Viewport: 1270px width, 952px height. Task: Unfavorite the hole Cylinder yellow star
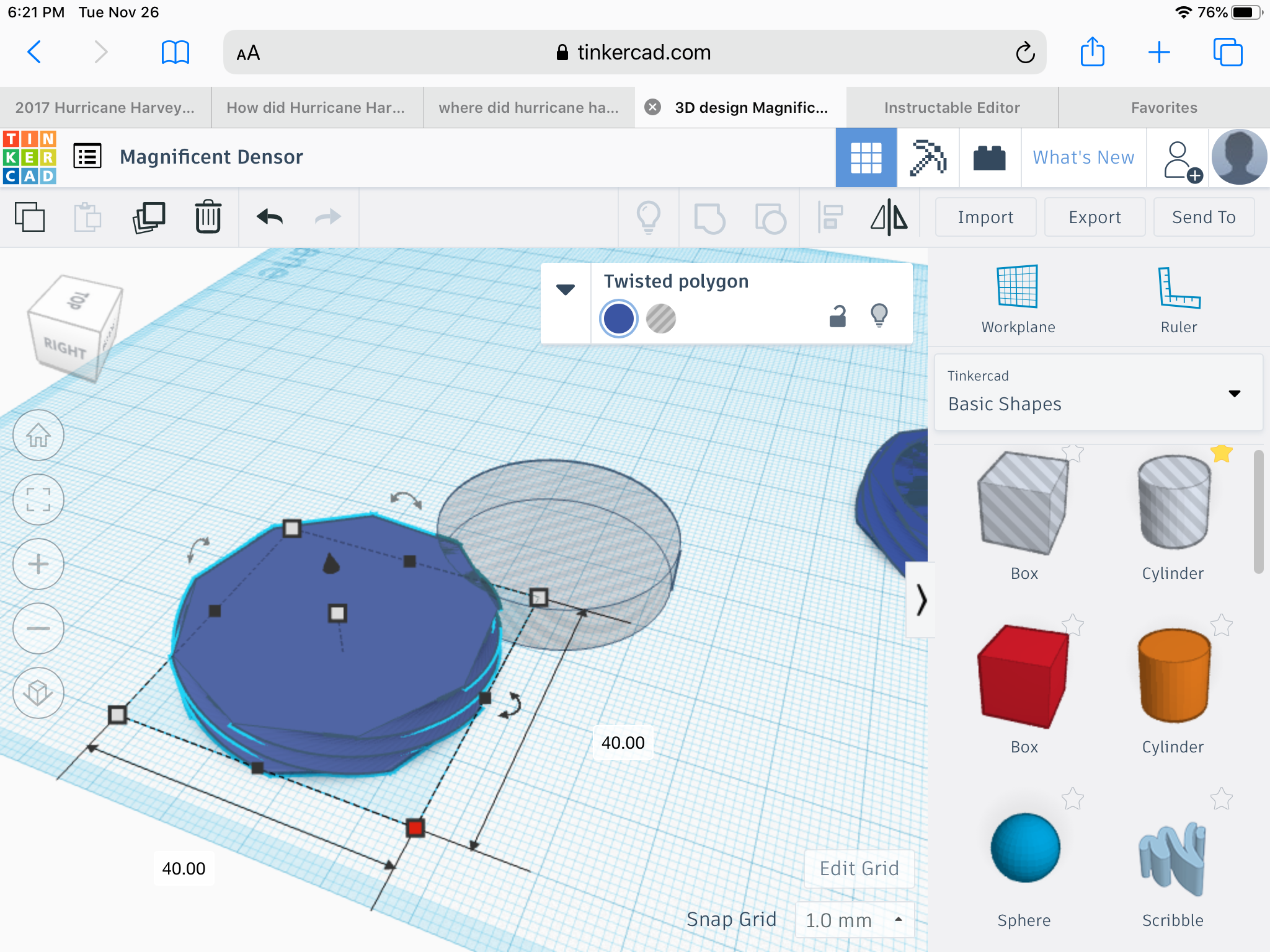1221,453
